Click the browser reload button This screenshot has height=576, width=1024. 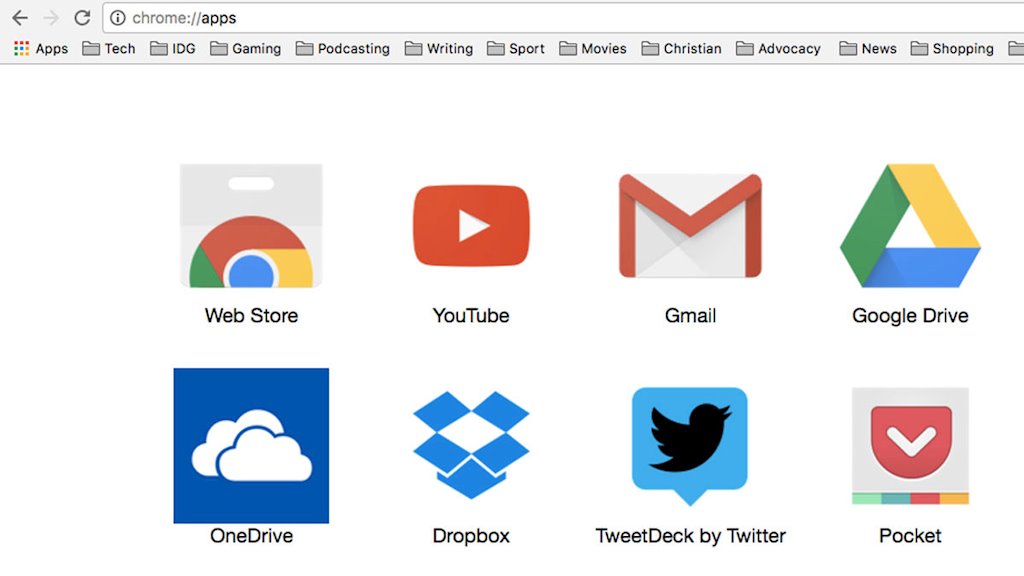pos(82,18)
